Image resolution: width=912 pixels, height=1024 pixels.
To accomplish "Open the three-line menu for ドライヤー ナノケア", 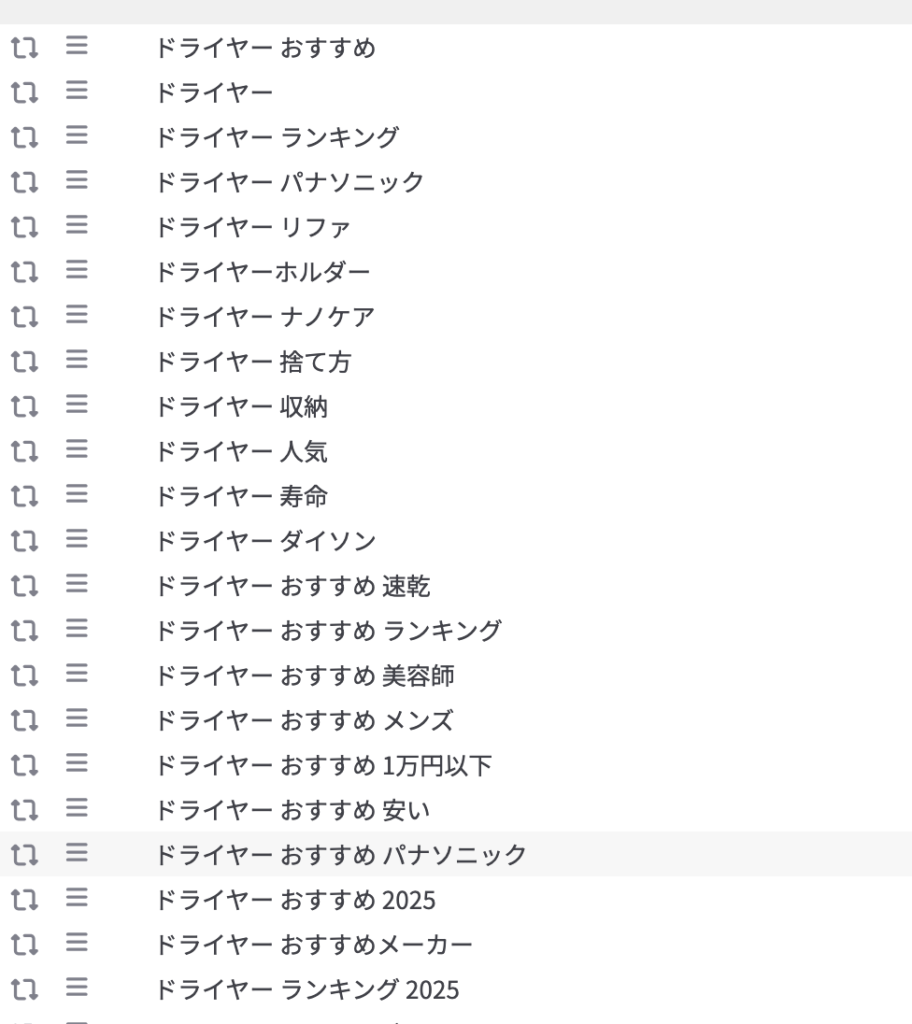I will (x=76, y=316).
